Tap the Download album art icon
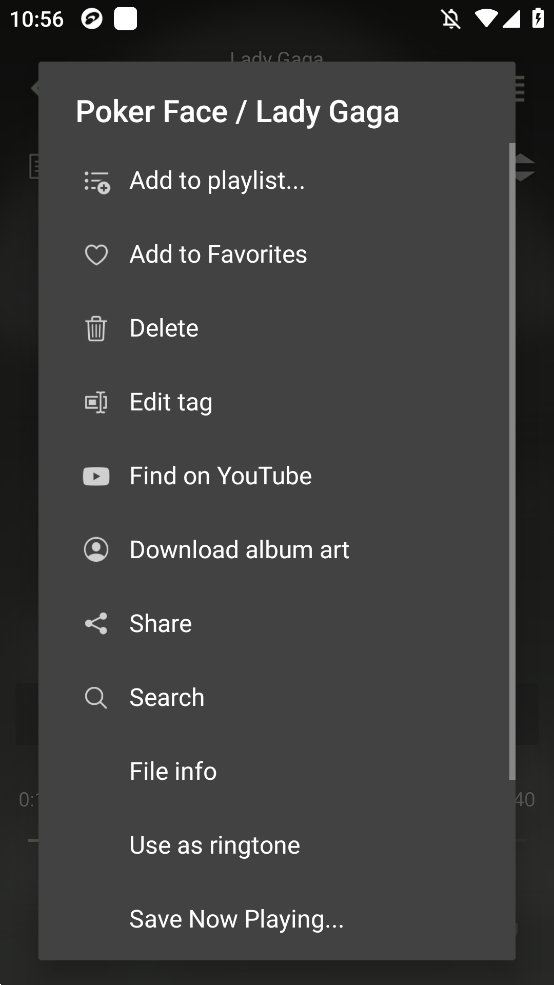This screenshot has height=985, width=554. [96, 550]
